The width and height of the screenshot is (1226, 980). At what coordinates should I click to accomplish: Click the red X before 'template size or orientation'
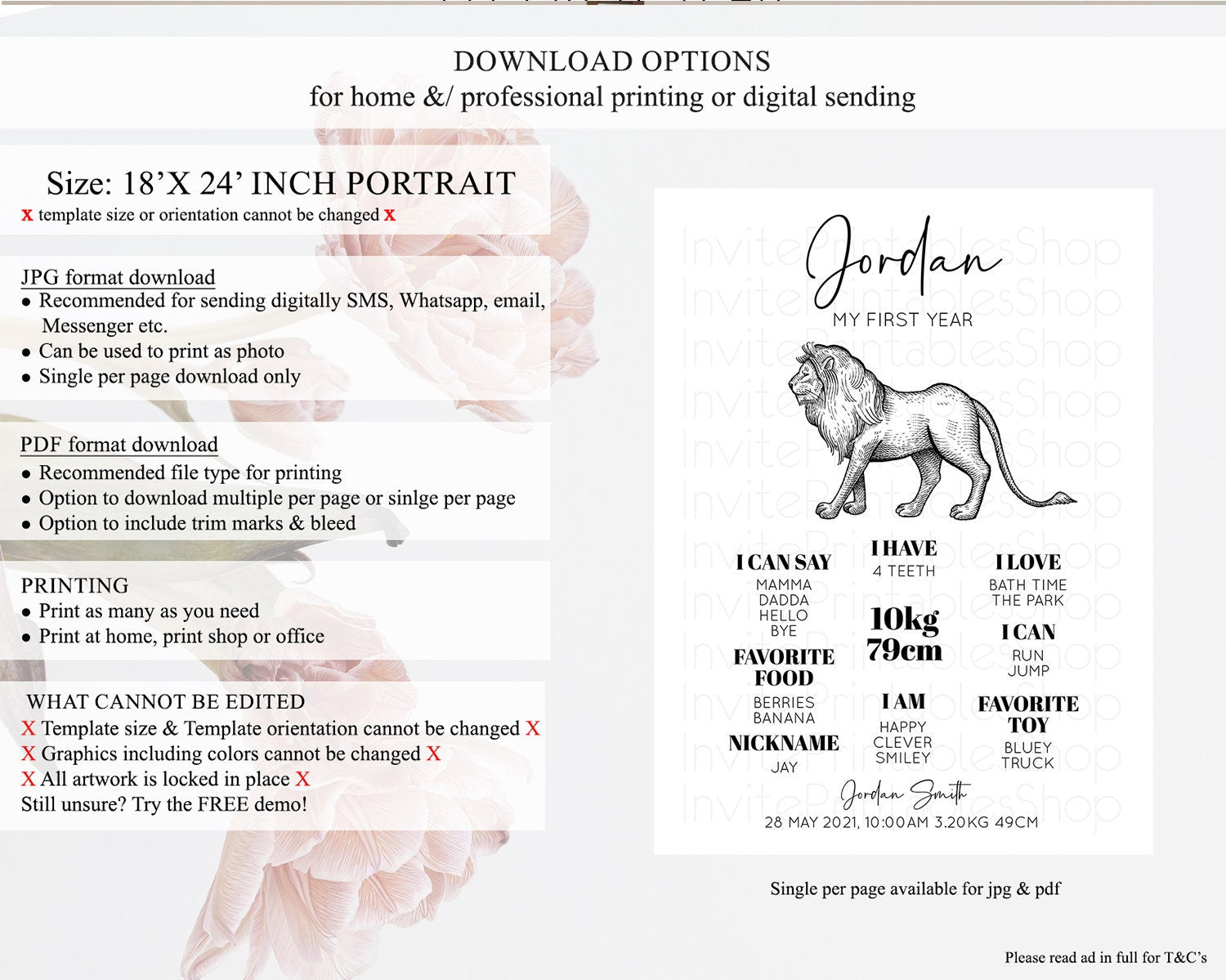point(27,215)
